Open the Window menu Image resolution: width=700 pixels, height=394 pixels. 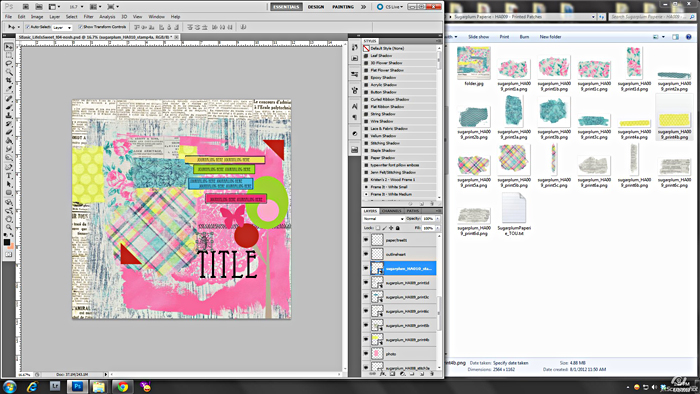(156, 17)
